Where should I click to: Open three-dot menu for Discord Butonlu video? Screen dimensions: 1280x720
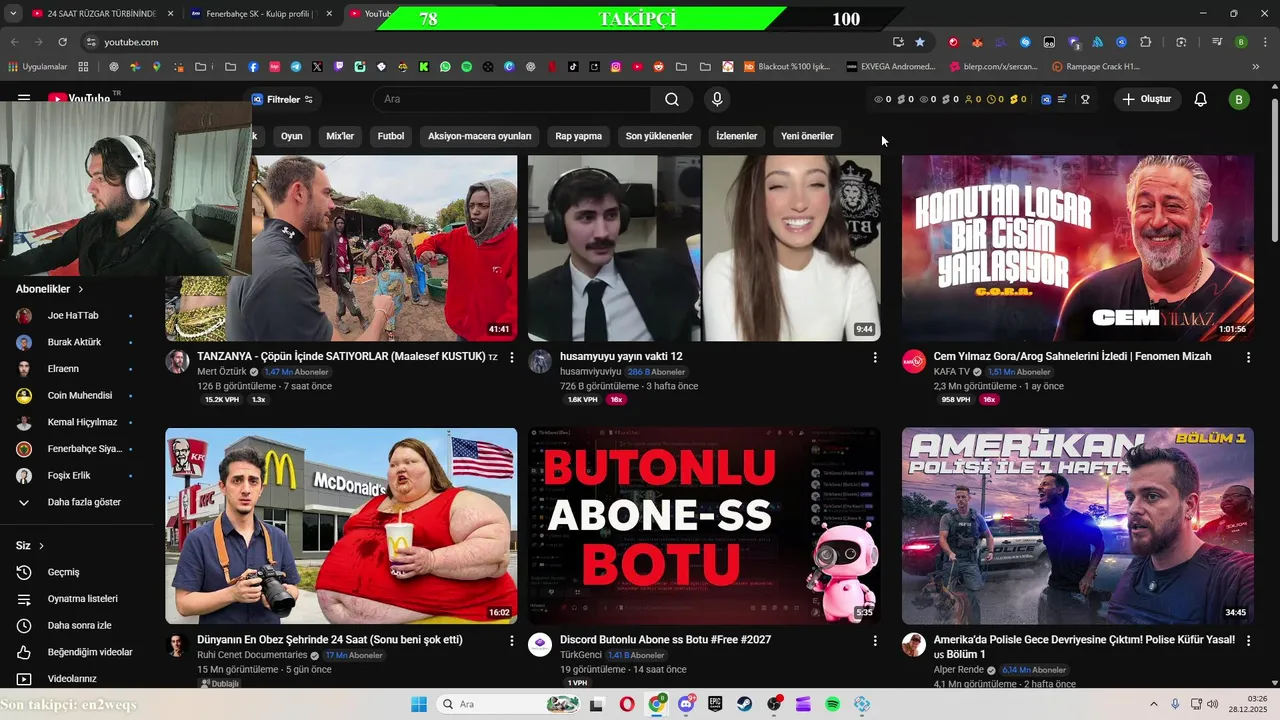click(x=875, y=640)
